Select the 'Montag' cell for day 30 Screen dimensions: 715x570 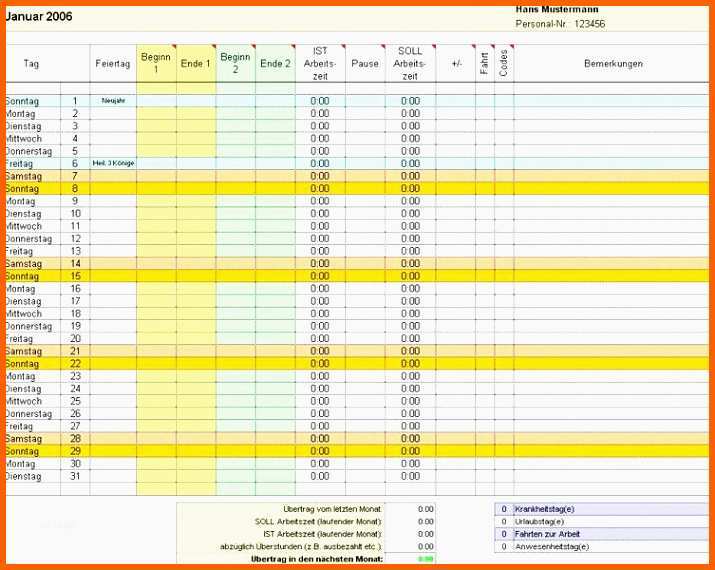33,464
